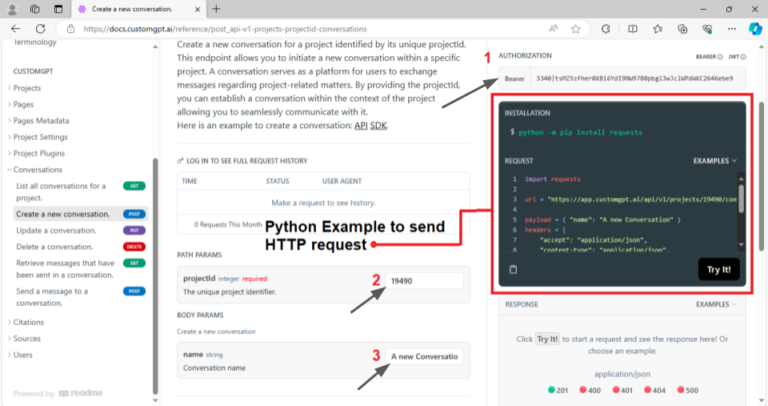The height and width of the screenshot is (406, 768).
Task: Open browser essentials heart icon
Action: click(x=707, y=29)
